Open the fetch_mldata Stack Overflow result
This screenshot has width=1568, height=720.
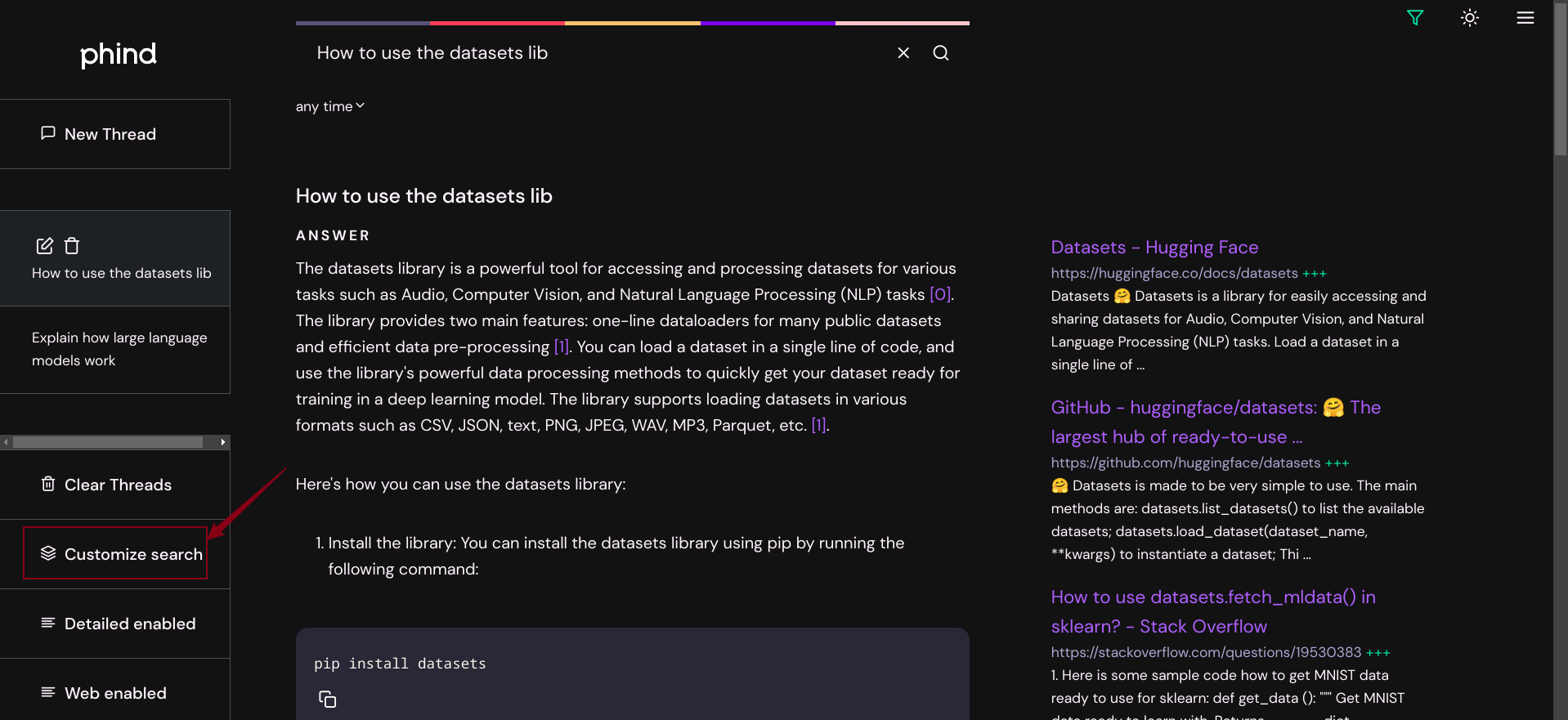[1213, 611]
